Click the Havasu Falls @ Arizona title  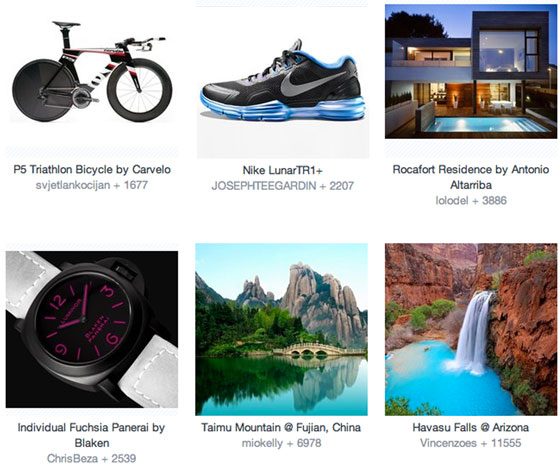pos(470,427)
